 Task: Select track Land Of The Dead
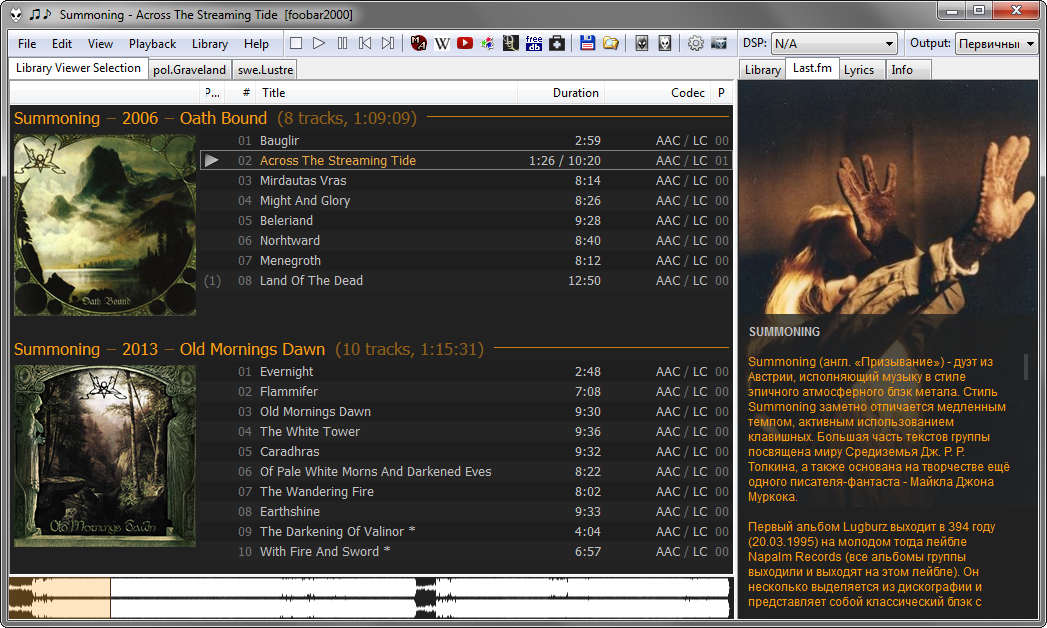tap(466, 281)
